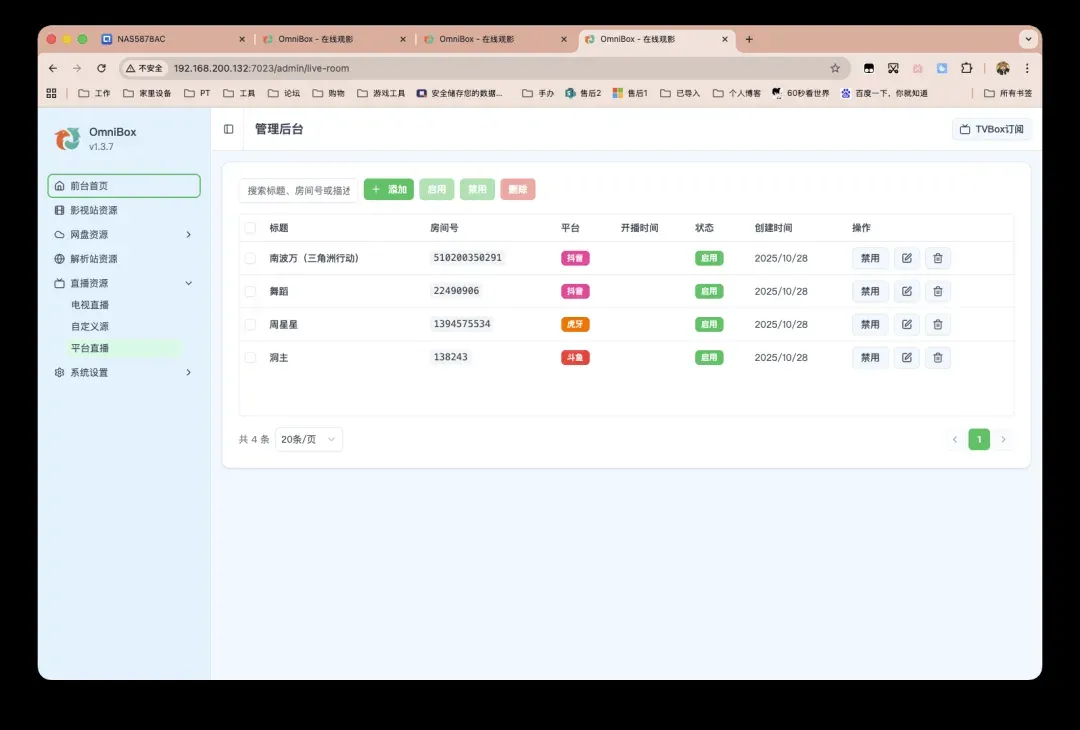The image size is (1080, 730).
Task: Open 电视直播 in the sidebar
Action: tap(90, 304)
